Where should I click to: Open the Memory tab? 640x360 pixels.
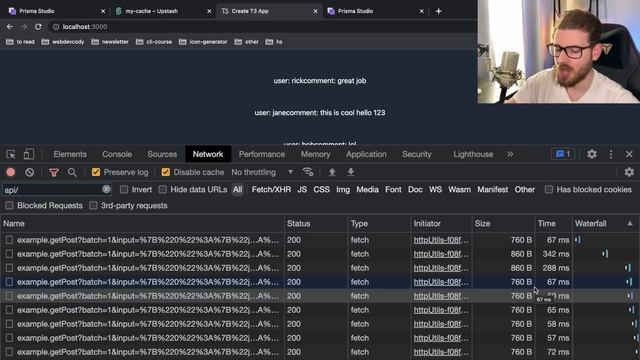click(316, 154)
